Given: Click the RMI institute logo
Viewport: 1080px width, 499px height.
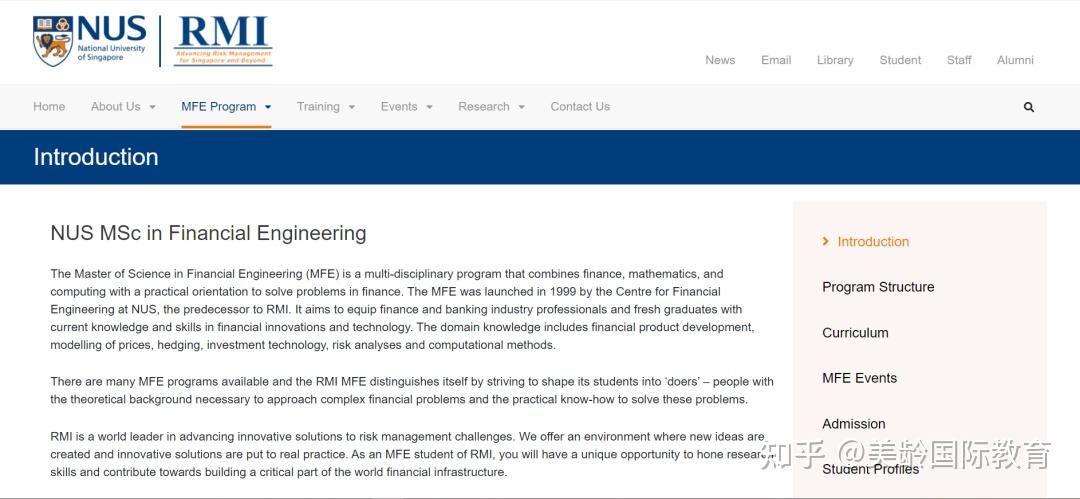Looking at the screenshot, I should [222, 41].
